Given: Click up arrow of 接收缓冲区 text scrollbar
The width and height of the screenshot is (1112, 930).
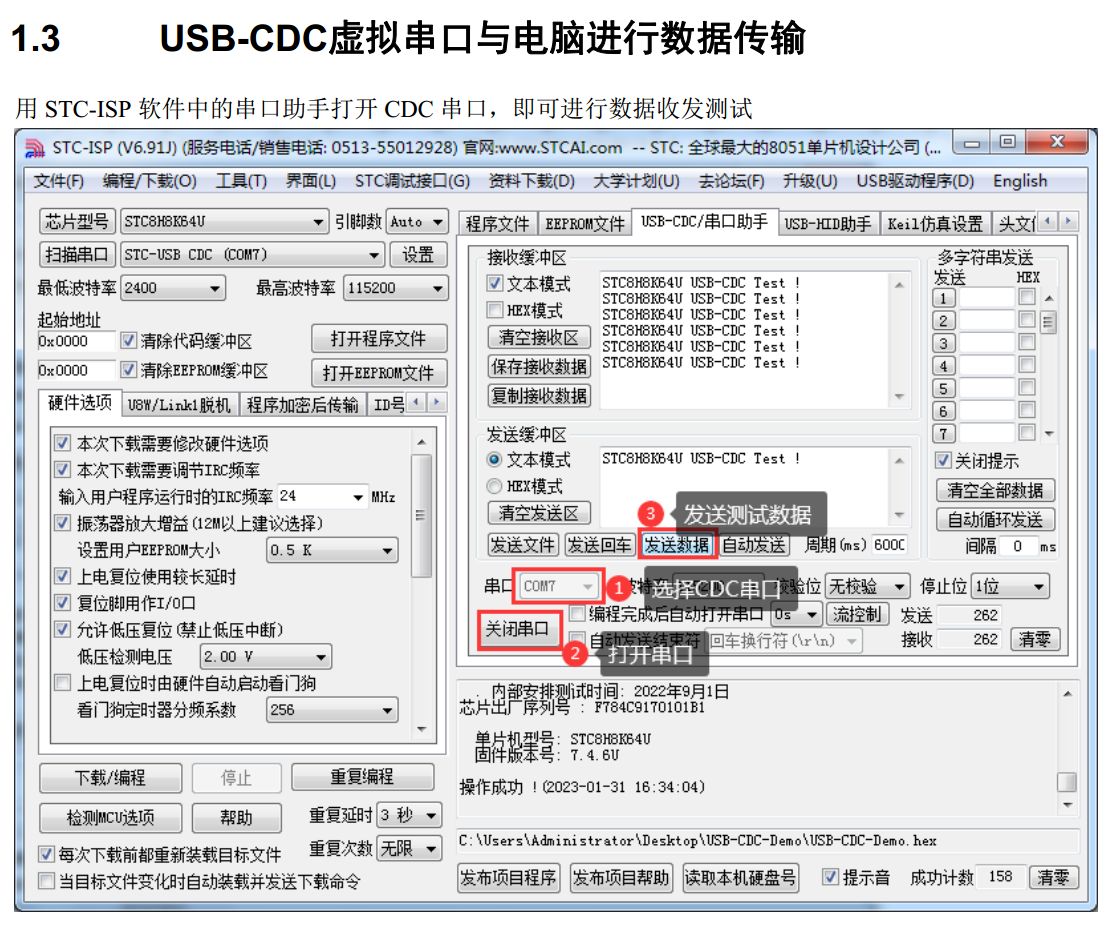Looking at the screenshot, I should 899,285.
